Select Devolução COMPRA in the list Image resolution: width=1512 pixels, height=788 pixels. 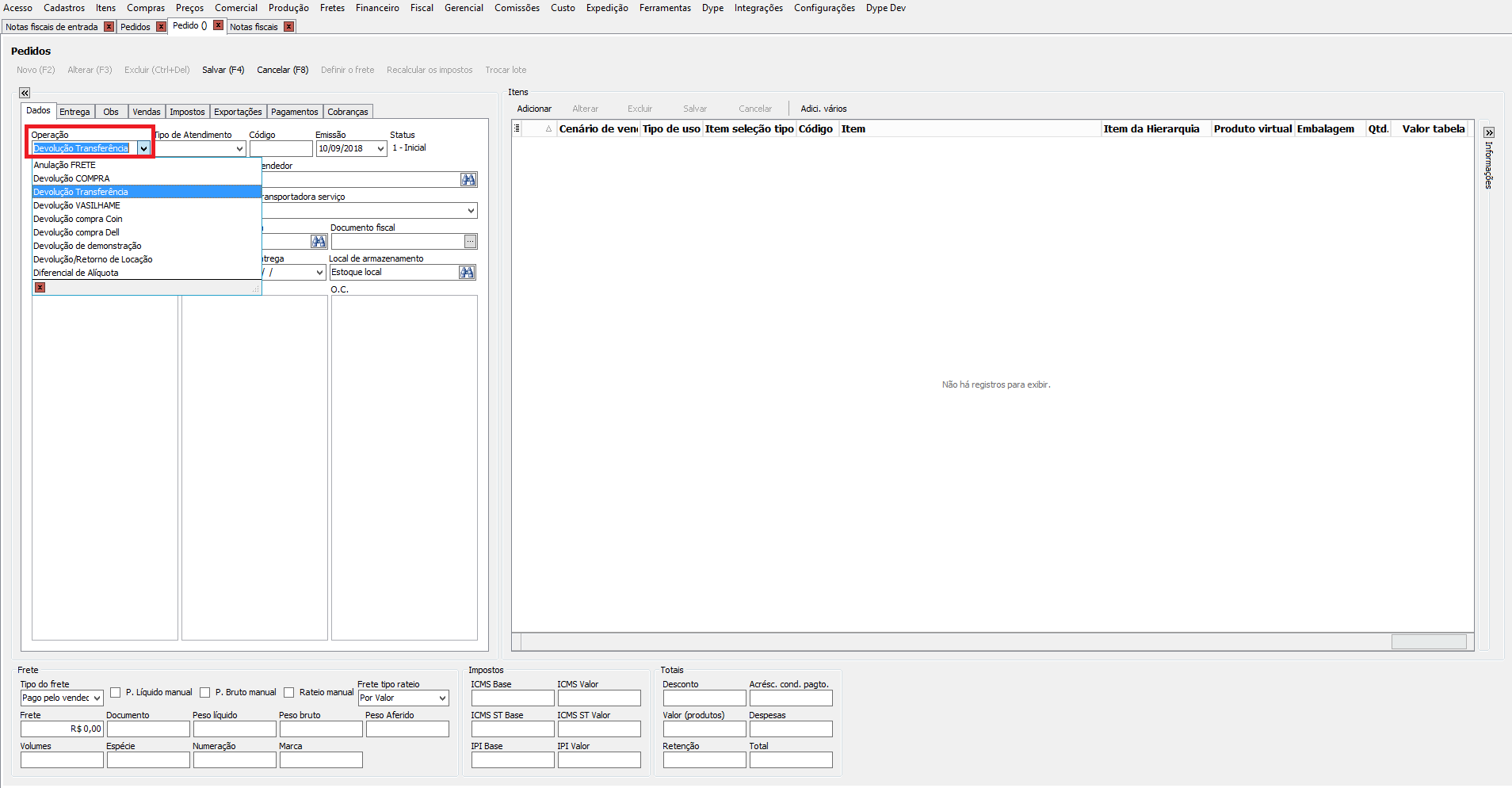[147, 178]
